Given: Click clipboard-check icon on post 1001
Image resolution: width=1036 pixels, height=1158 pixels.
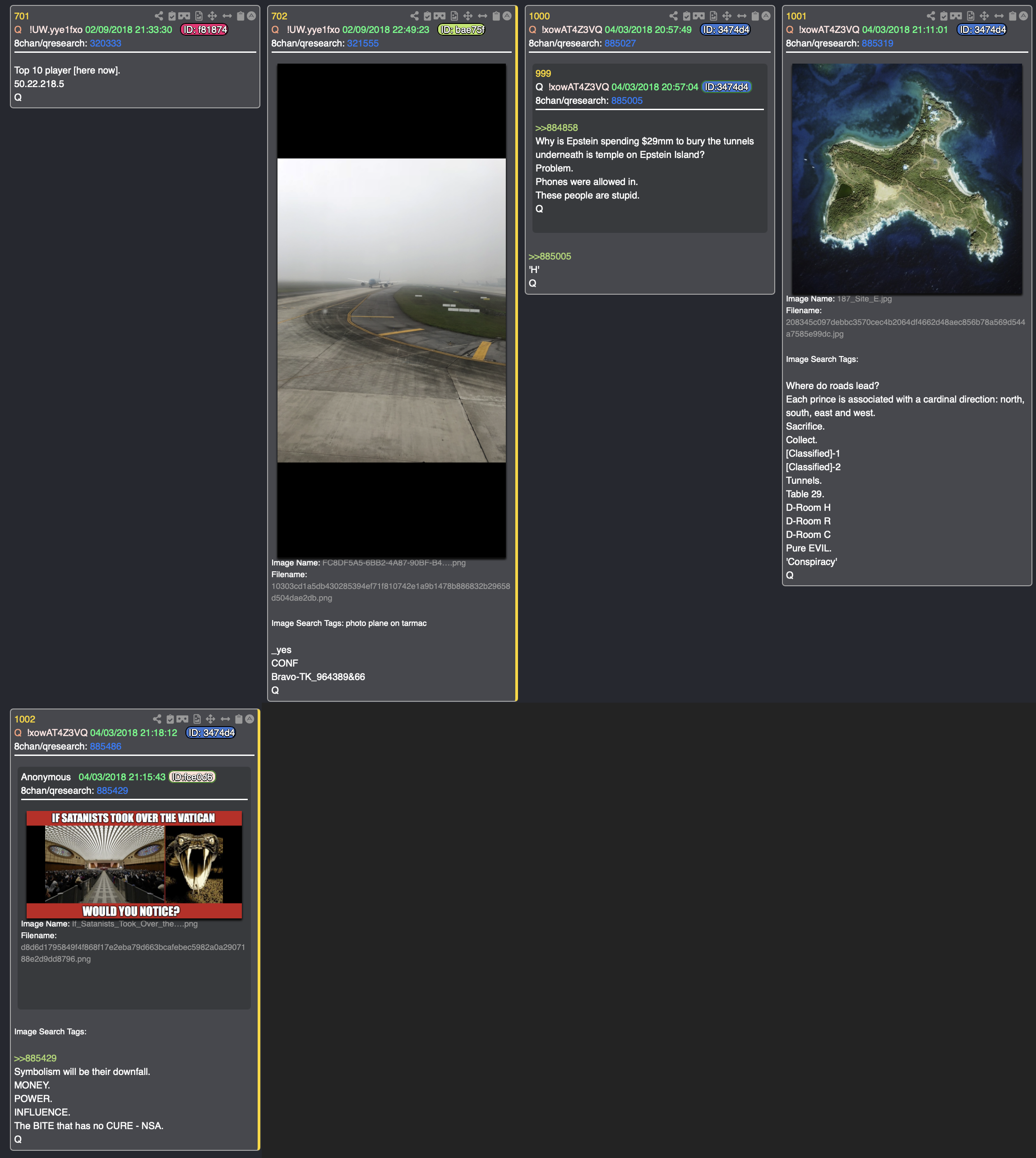Looking at the screenshot, I should 944,16.
